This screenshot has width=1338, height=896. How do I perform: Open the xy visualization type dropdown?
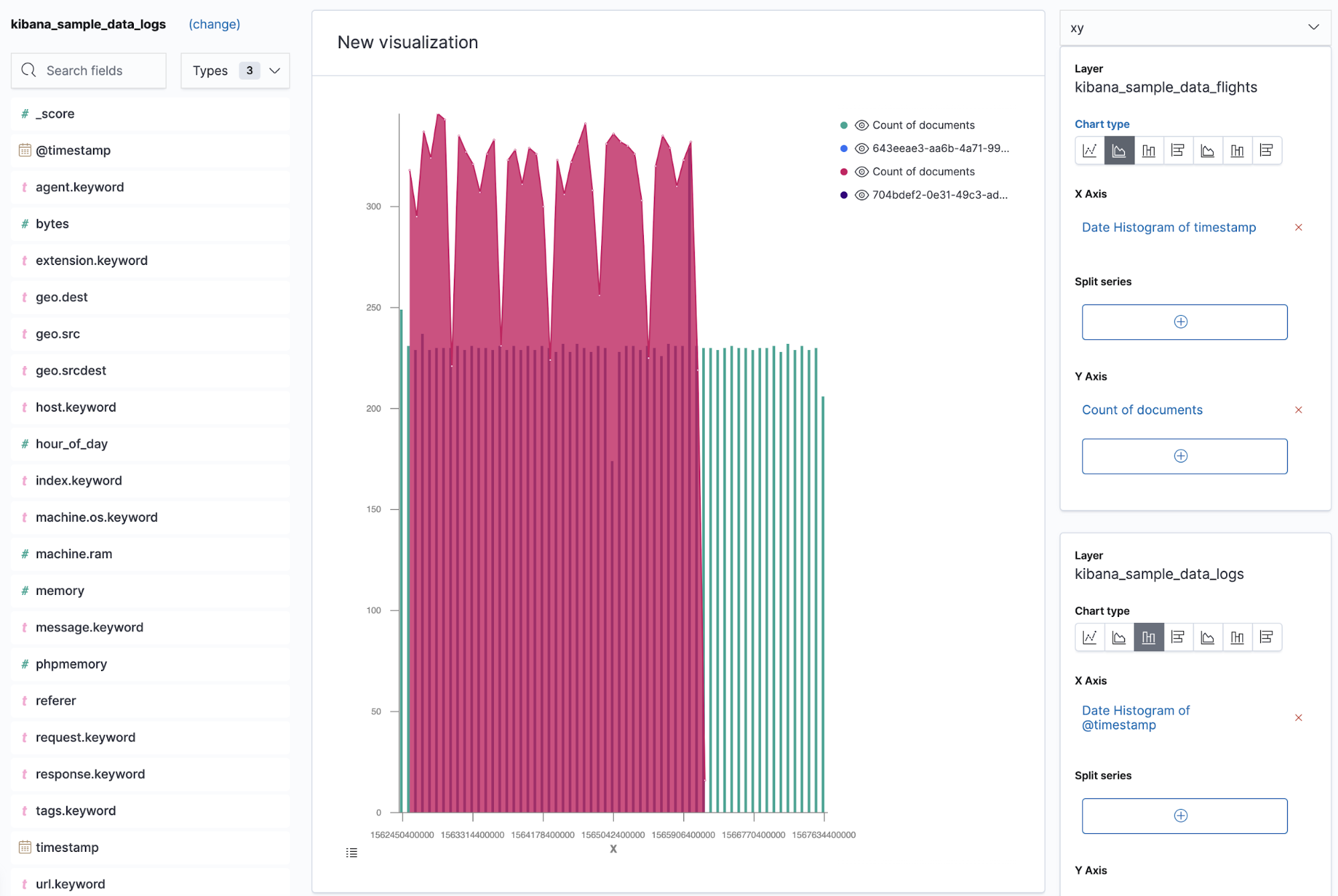coord(1195,28)
